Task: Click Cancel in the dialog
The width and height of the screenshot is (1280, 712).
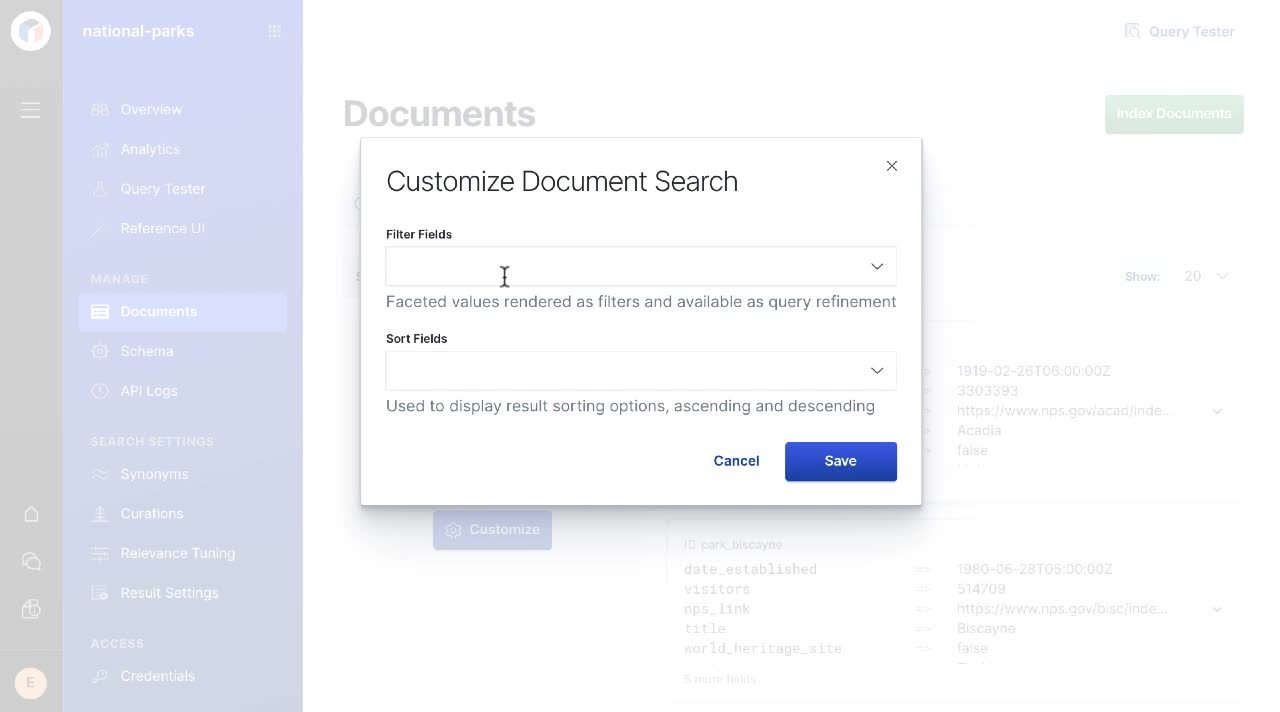Action: pos(736,461)
